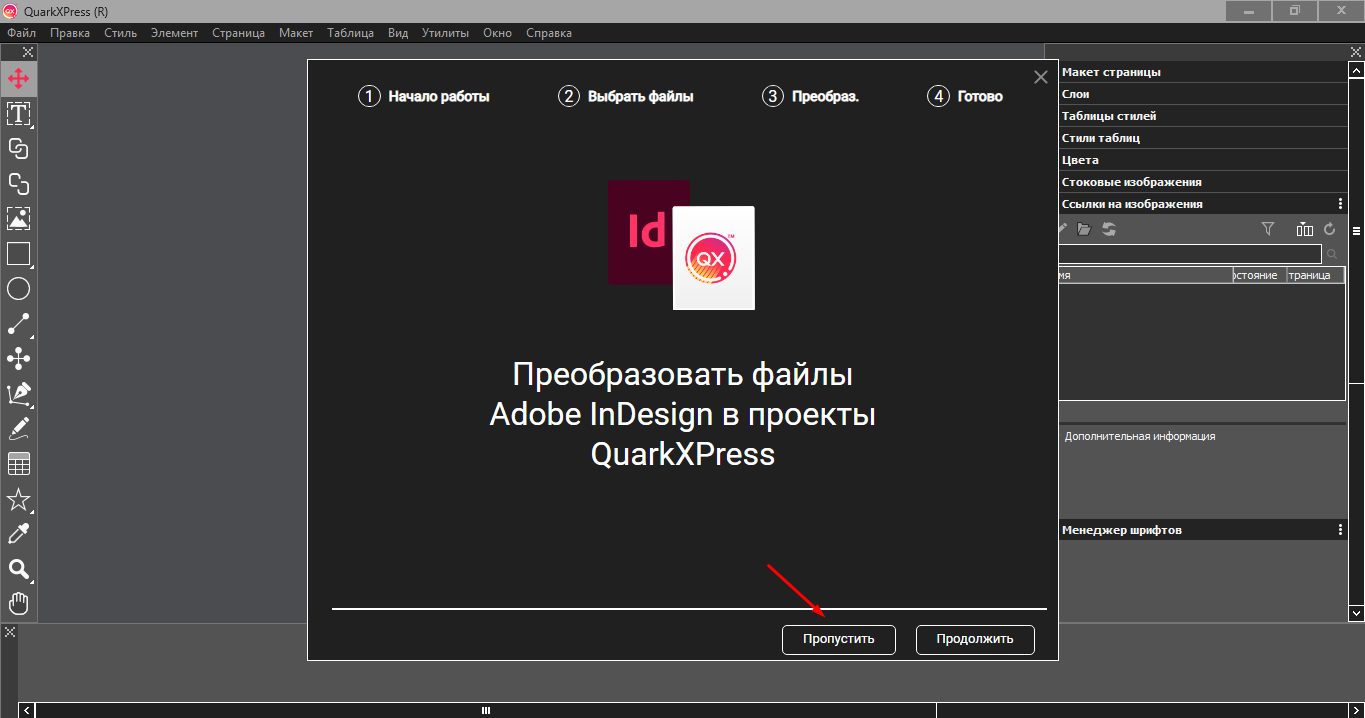
Task: Open the Окно menu
Action: coord(497,33)
